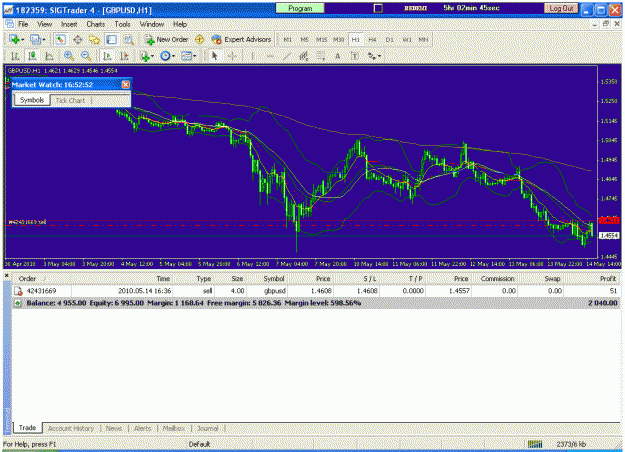Open the Tools menu
This screenshot has height=452, width=625.
tap(122, 24)
